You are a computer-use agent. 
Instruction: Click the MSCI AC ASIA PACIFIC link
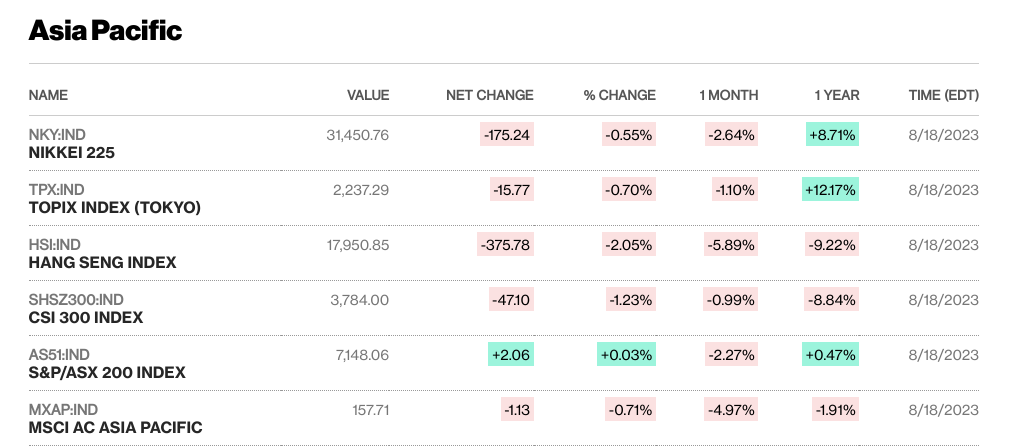(115, 427)
